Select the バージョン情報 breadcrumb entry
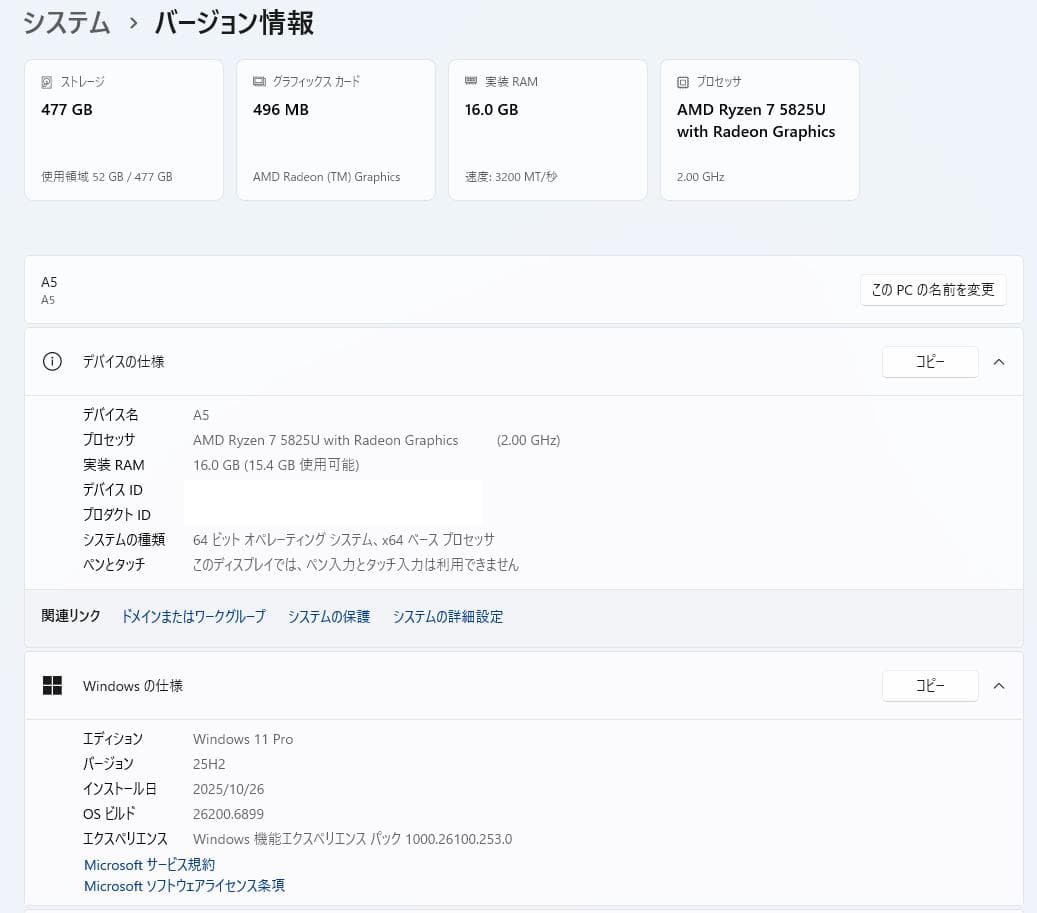The image size is (1037, 913). click(x=233, y=24)
